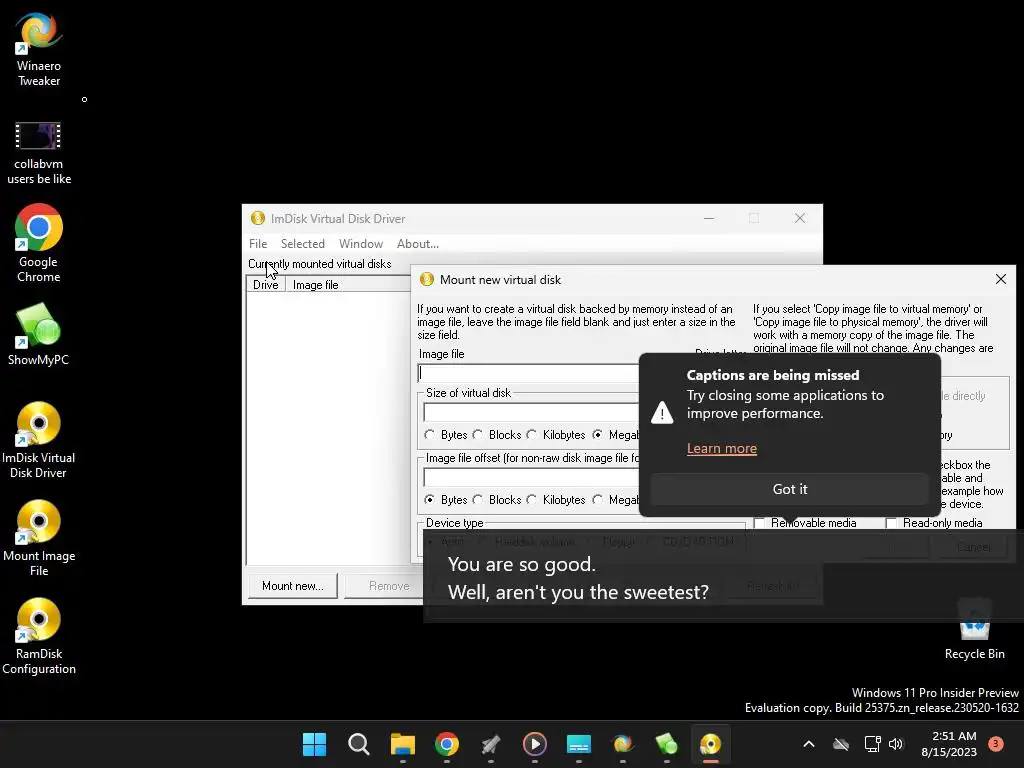Open ShowMyPC desktop shortcut
This screenshot has height=768, width=1024.
click(x=39, y=334)
